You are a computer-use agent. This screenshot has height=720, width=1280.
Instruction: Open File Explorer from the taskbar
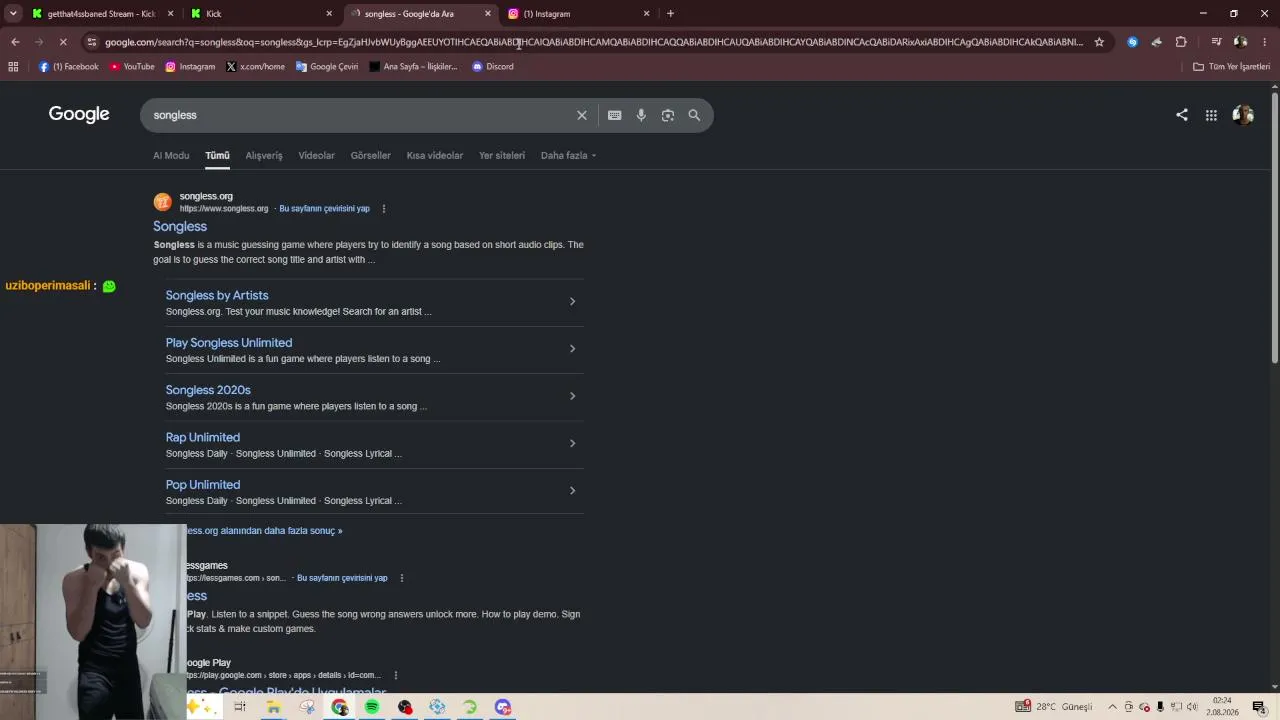click(x=273, y=707)
